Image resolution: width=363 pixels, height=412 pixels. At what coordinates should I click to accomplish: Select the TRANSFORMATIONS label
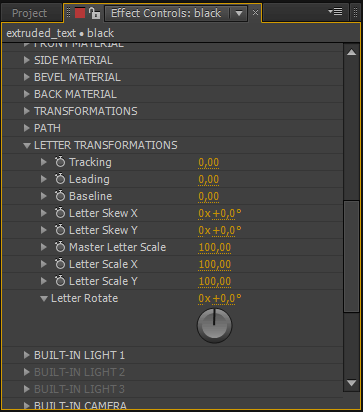pos(86,111)
